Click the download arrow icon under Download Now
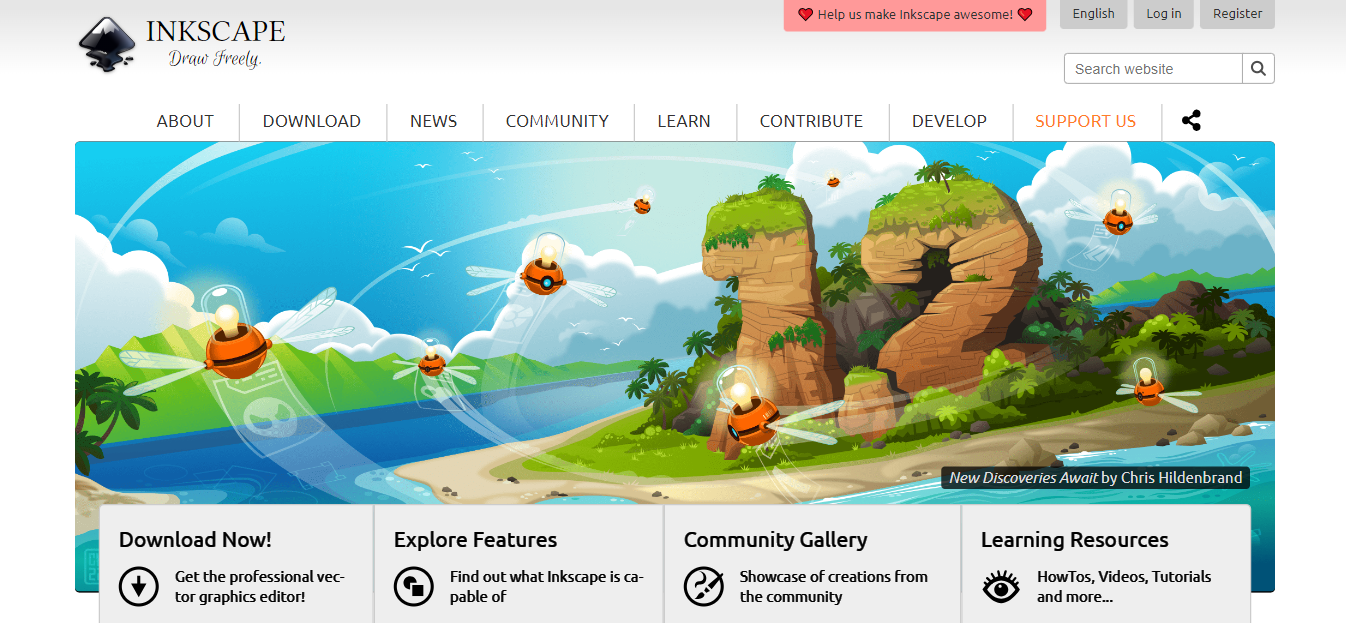Viewport: 1346px width, 623px height. (x=139, y=587)
